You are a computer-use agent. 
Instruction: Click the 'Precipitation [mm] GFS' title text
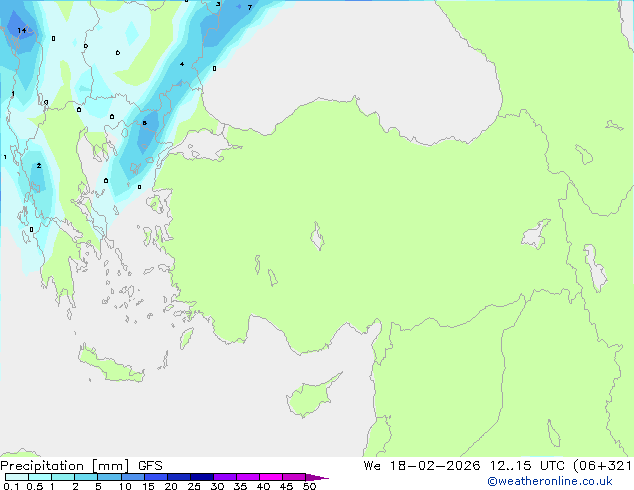[81, 466]
